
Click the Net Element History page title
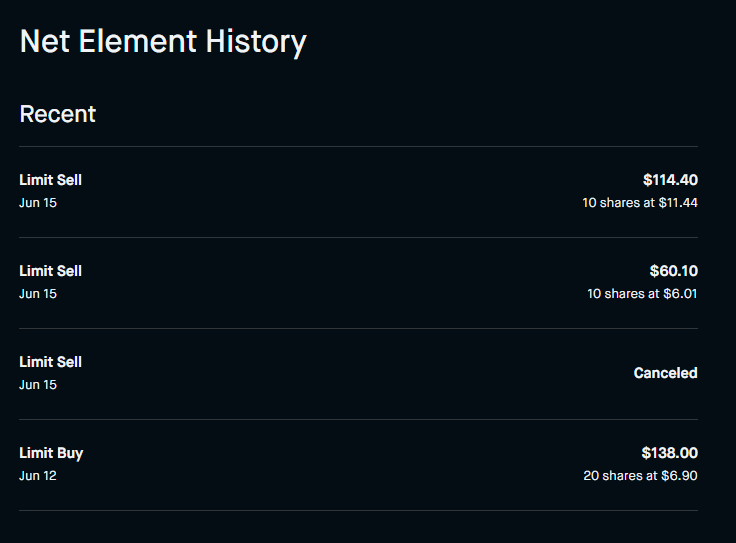[163, 42]
